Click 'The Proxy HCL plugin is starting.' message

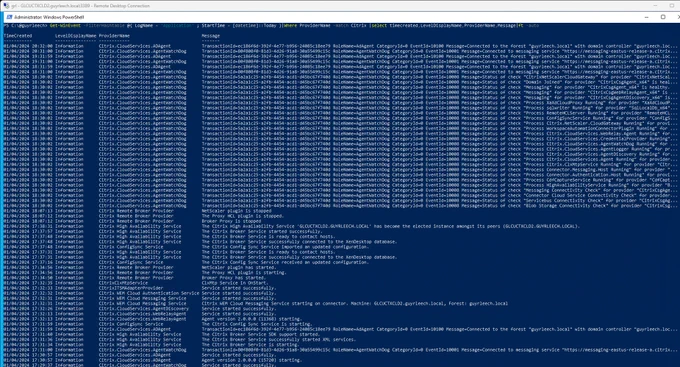pyautogui.click(x=244, y=273)
